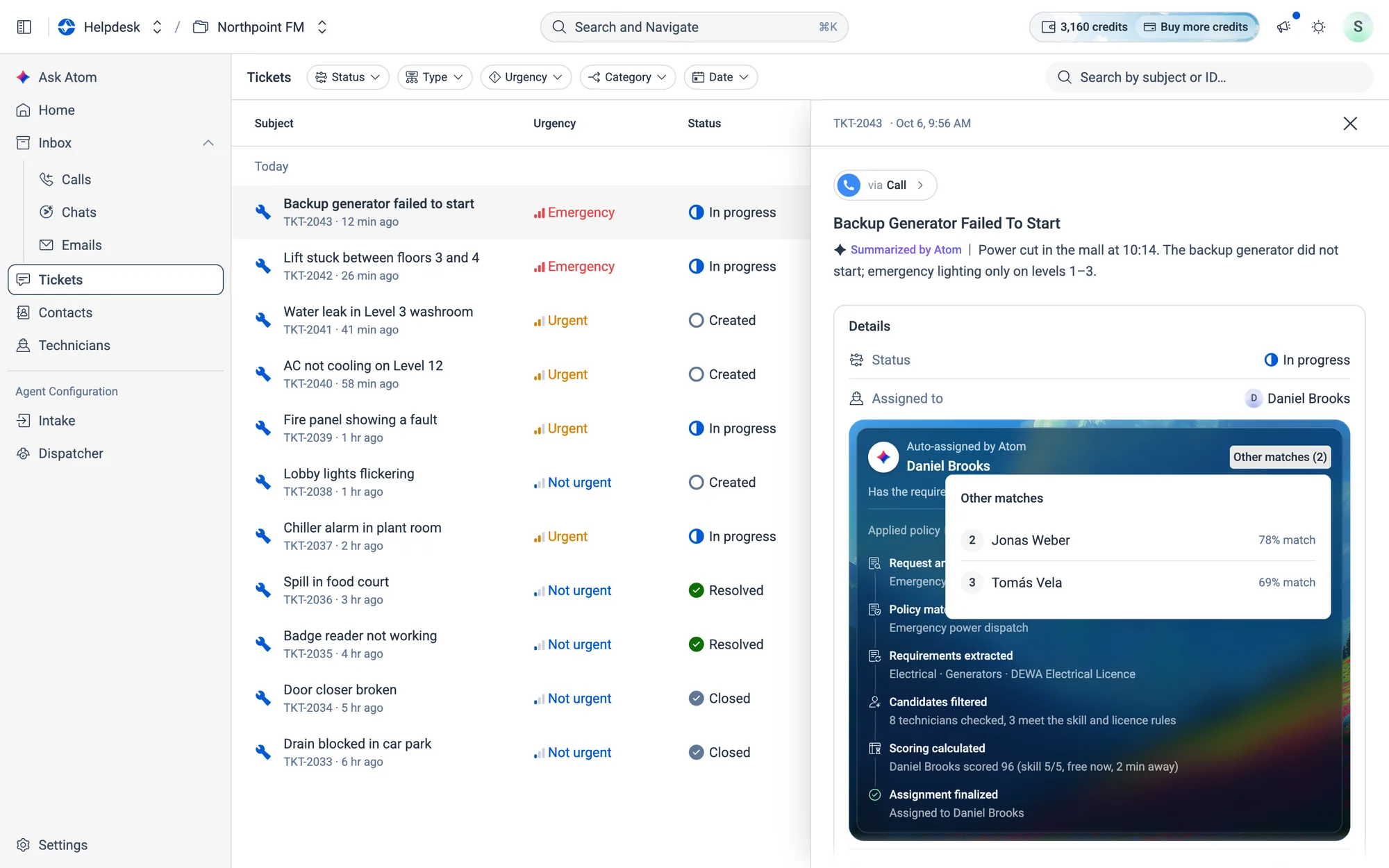Open ticket Lift stuck between floors

(x=521, y=266)
